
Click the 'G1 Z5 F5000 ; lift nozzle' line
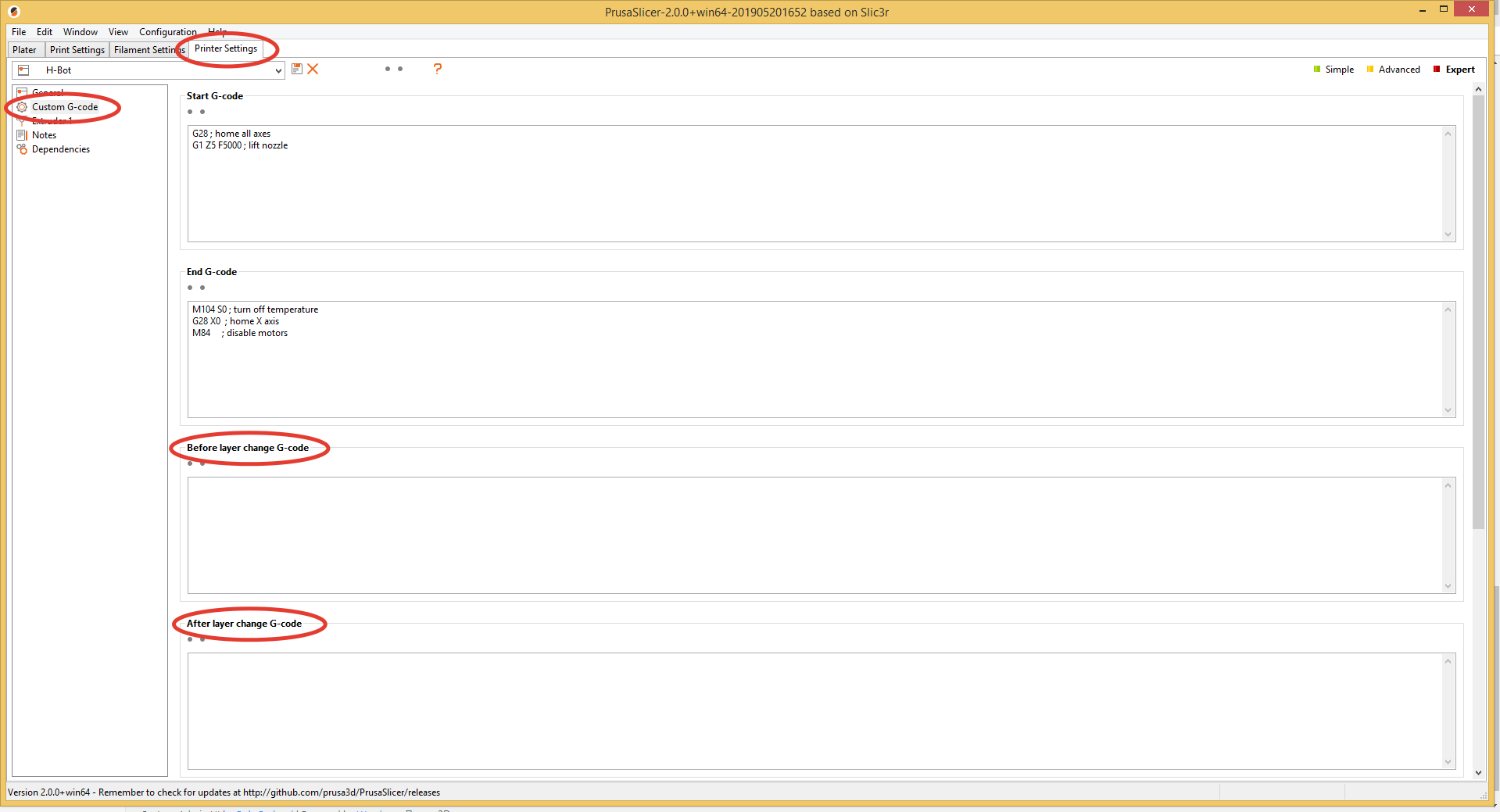(240, 145)
